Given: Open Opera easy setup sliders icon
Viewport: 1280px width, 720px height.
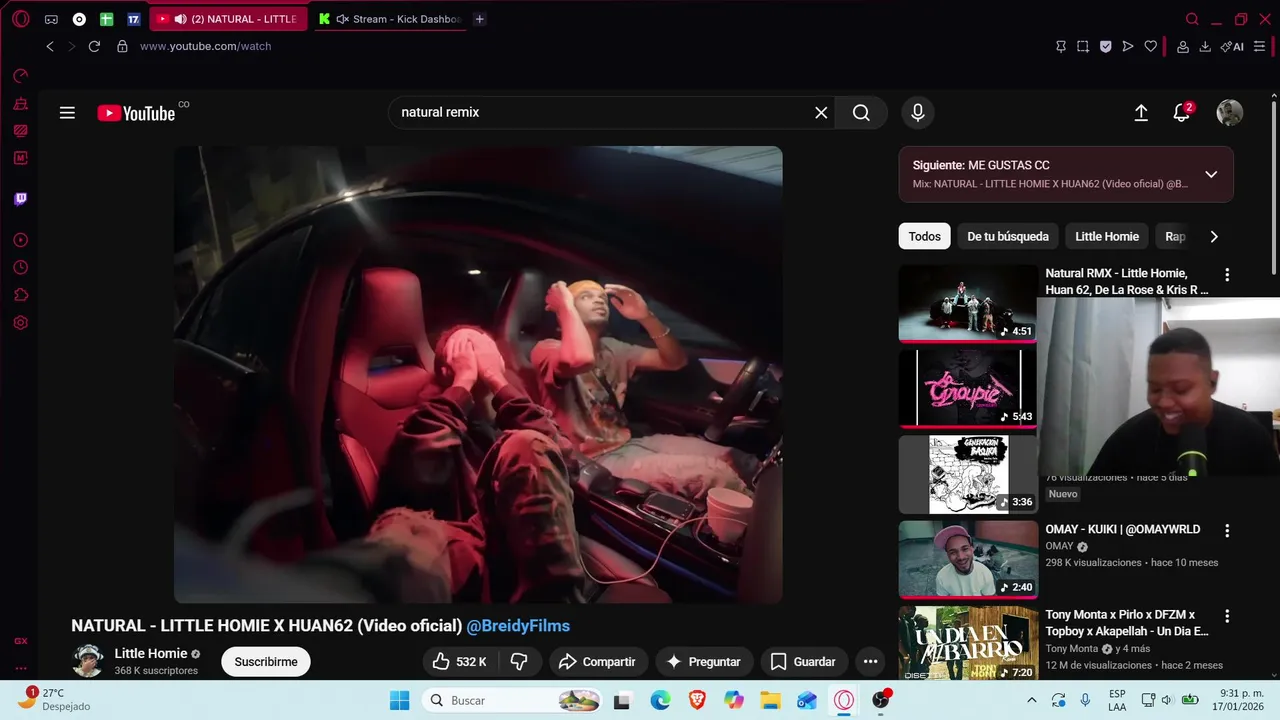Looking at the screenshot, I should coord(1259,46).
